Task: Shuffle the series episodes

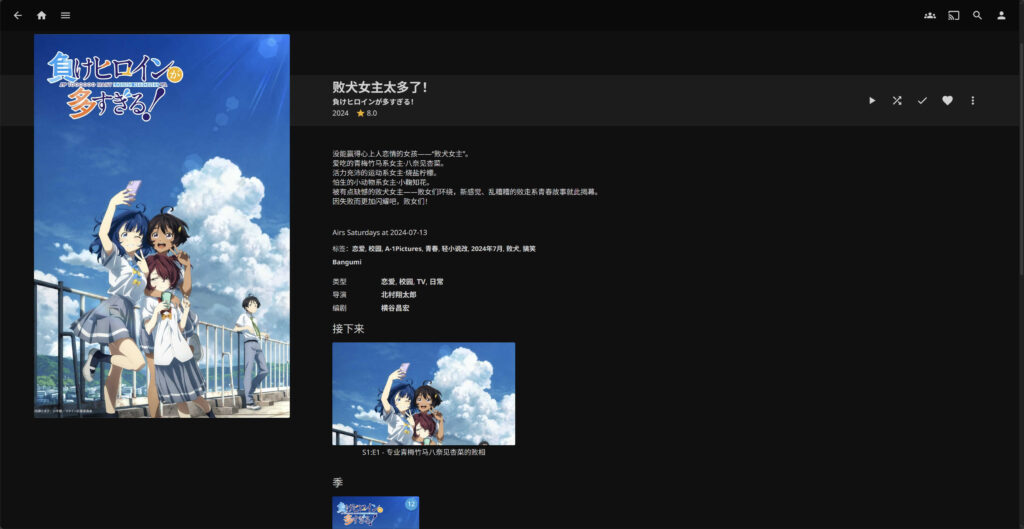Action: tap(897, 101)
